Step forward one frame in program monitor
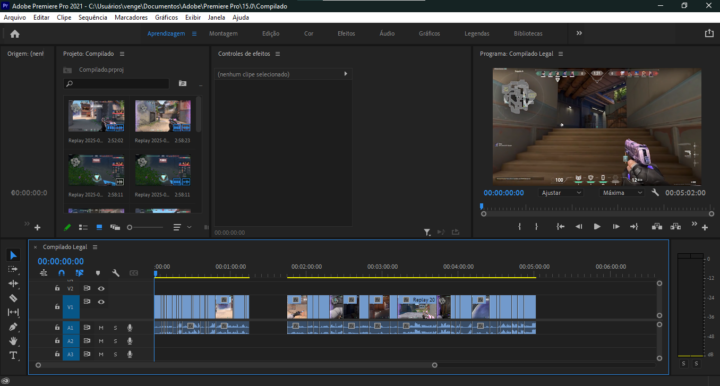 point(615,226)
